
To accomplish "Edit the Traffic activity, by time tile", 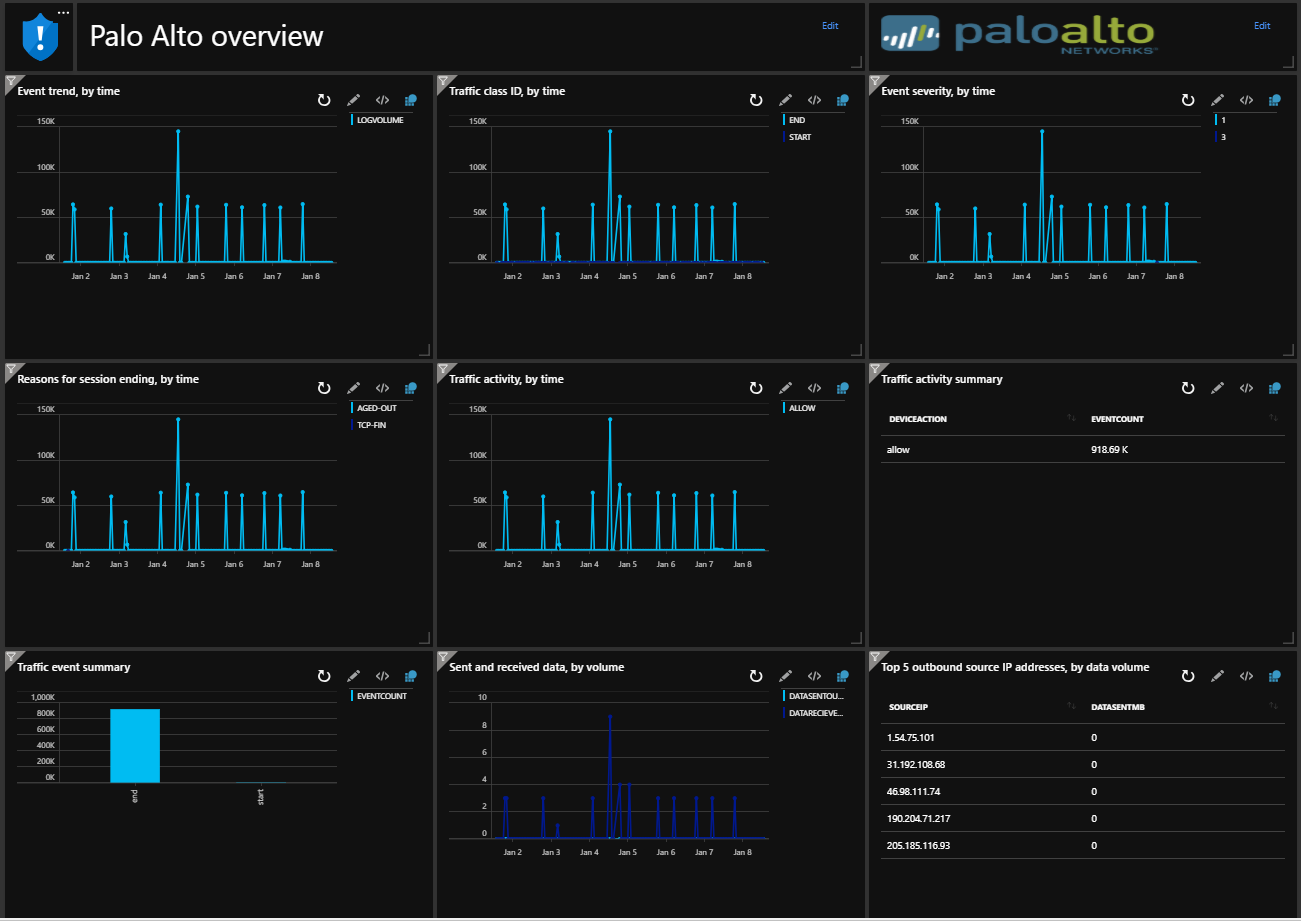I will (785, 388).
